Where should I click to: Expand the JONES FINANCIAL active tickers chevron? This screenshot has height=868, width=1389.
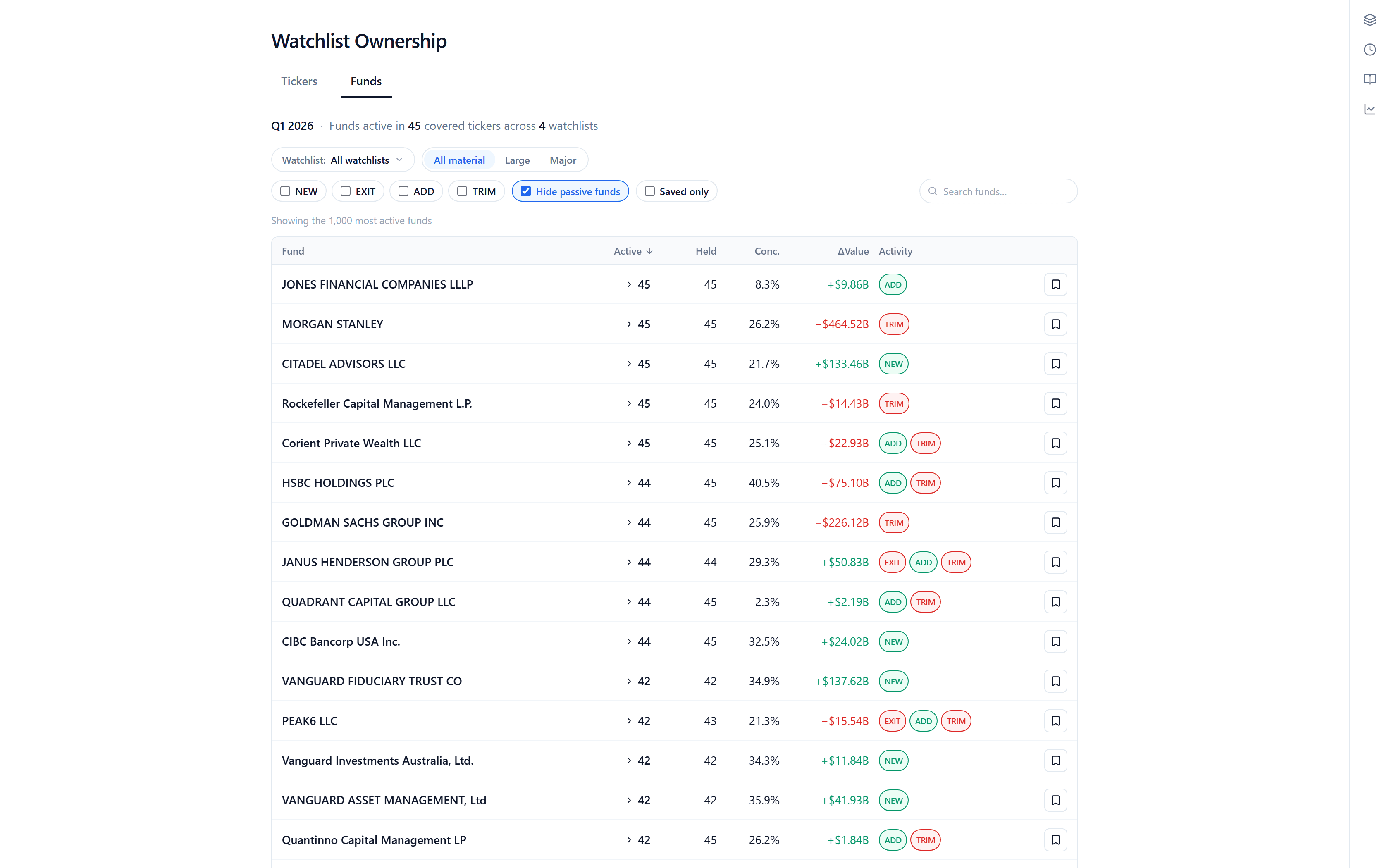click(x=629, y=284)
